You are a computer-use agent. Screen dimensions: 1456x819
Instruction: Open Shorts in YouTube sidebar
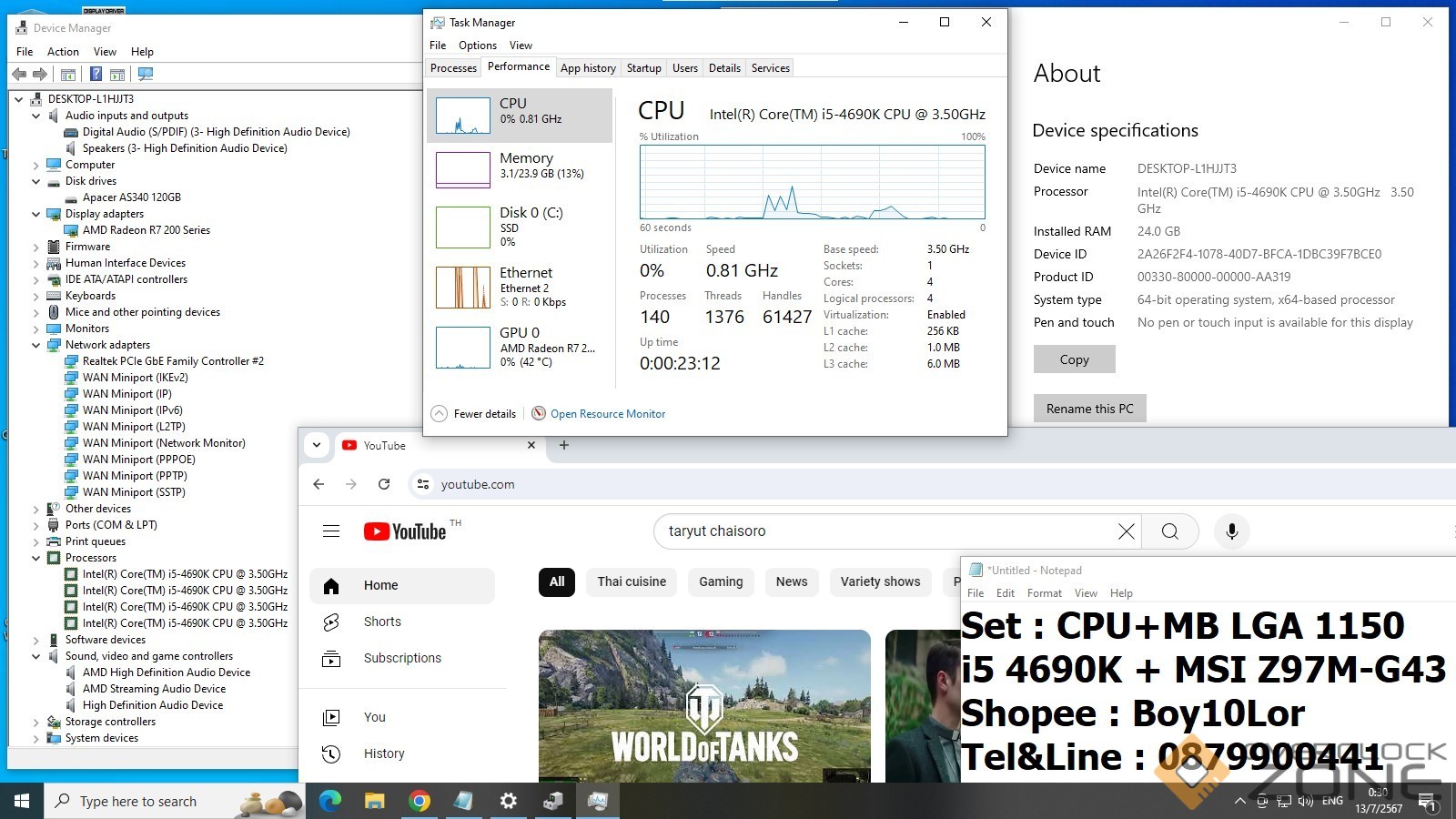click(382, 622)
